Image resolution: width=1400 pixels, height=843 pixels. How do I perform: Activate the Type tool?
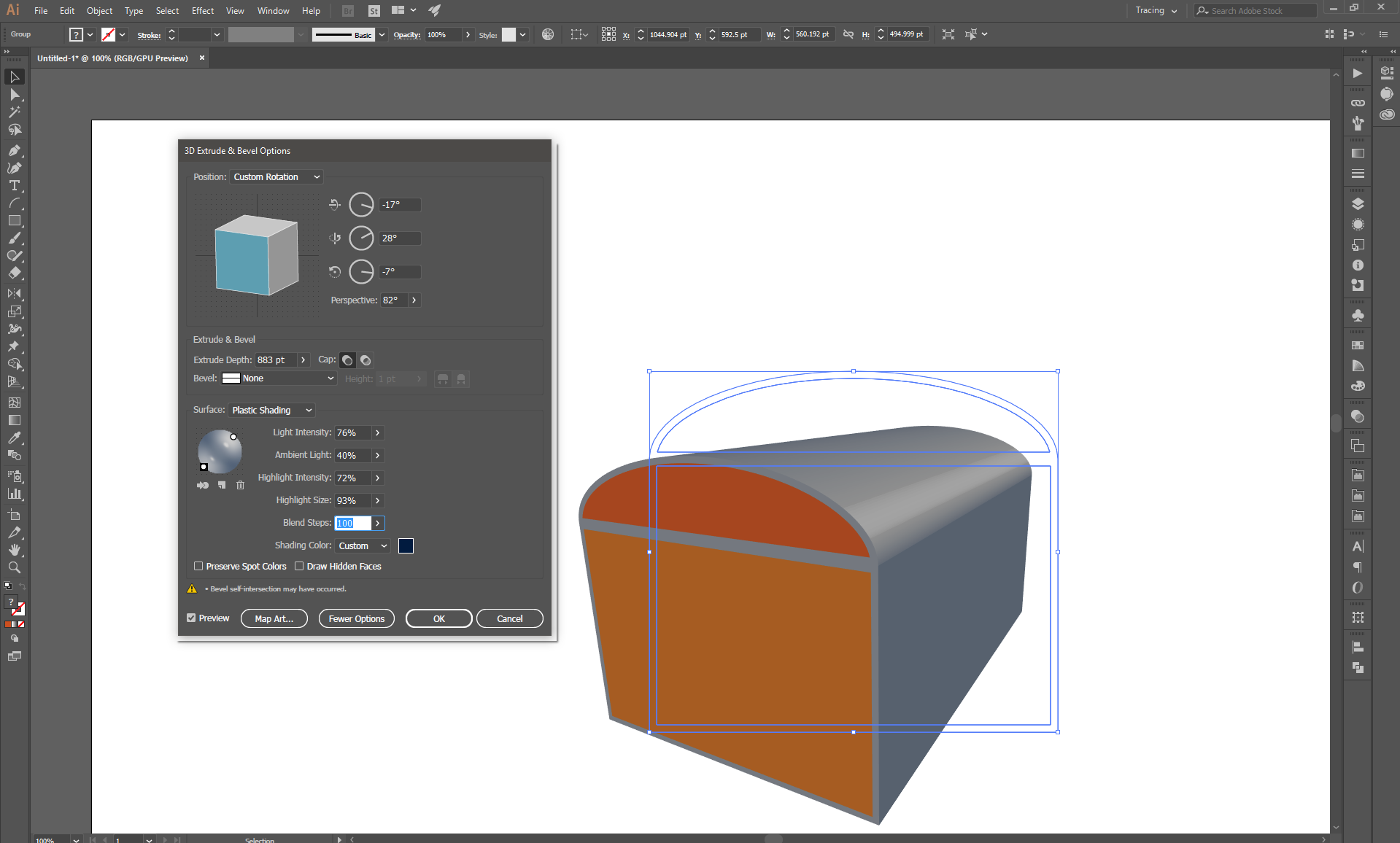tap(14, 185)
